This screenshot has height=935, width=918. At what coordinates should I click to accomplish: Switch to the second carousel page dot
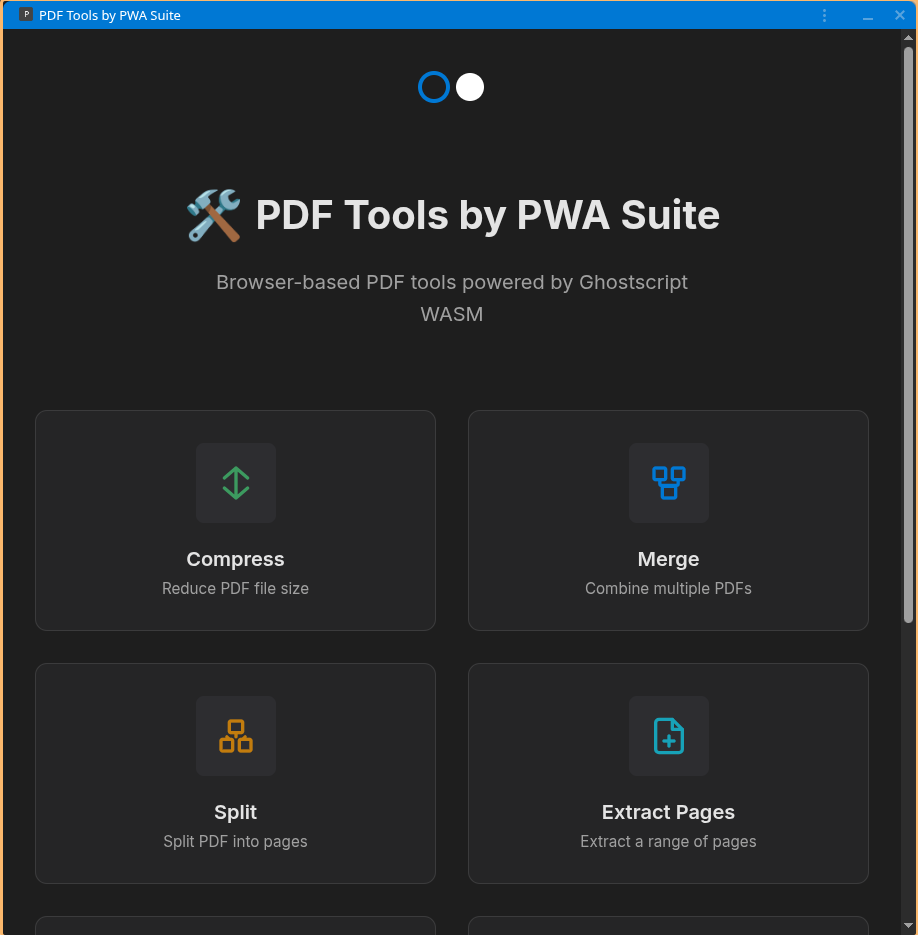click(470, 87)
